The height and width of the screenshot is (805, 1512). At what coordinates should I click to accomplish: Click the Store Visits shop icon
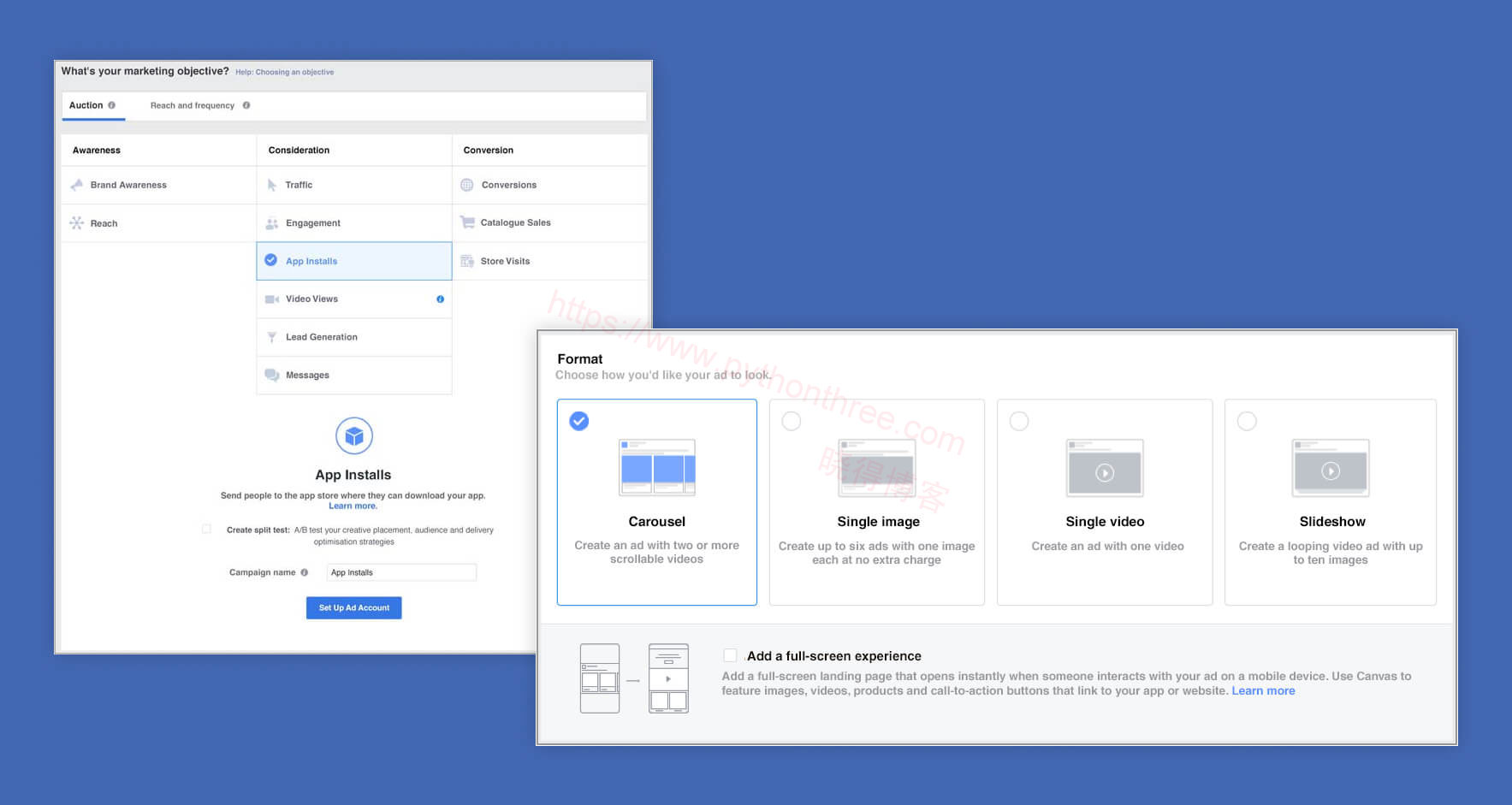point(467,261)
